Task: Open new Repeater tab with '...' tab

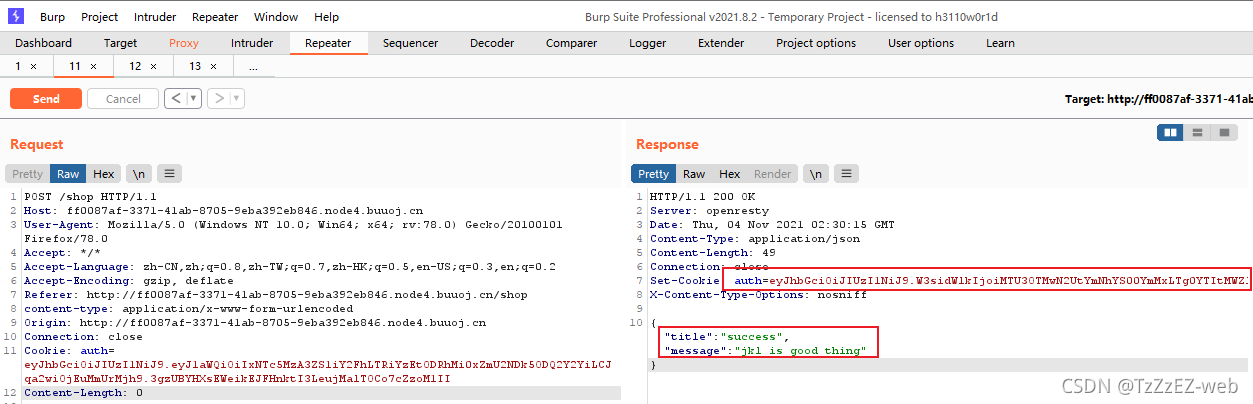Action: (253, 66)
